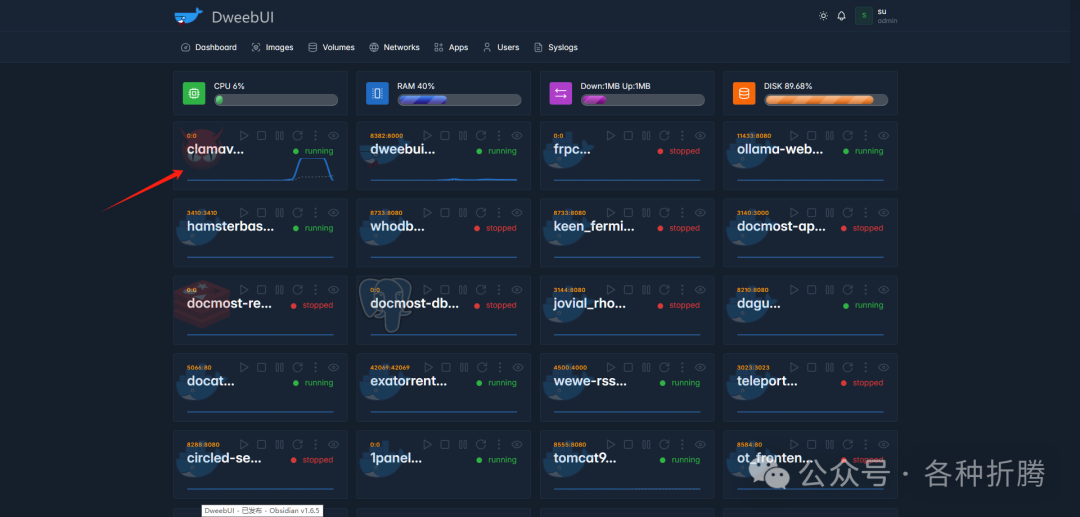The width and height of the screenshot is (1080, 517).
Task: Start the stopped frpc container
Action: 610,136
